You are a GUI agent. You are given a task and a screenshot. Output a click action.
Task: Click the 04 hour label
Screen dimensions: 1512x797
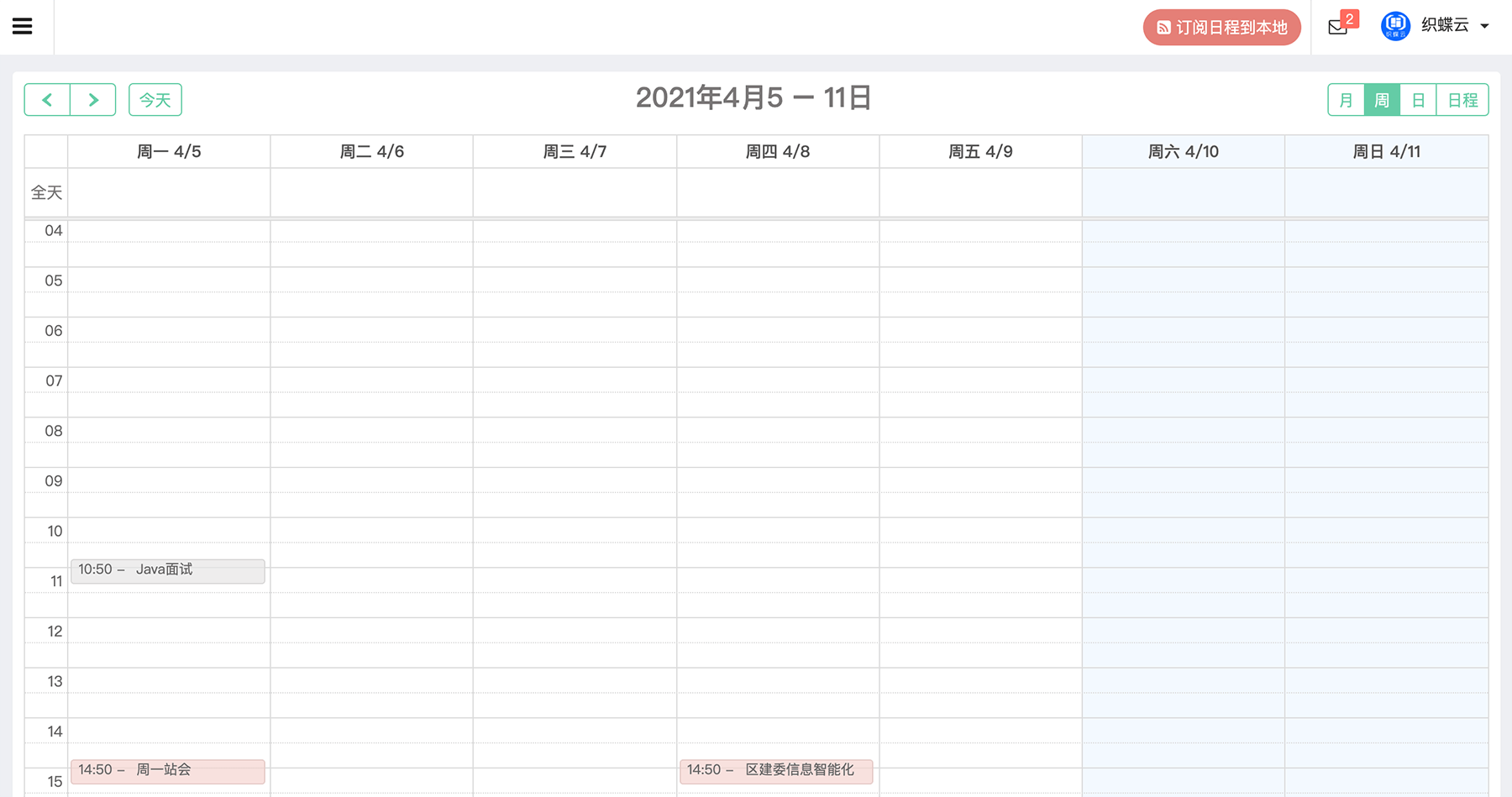point(54,231)
